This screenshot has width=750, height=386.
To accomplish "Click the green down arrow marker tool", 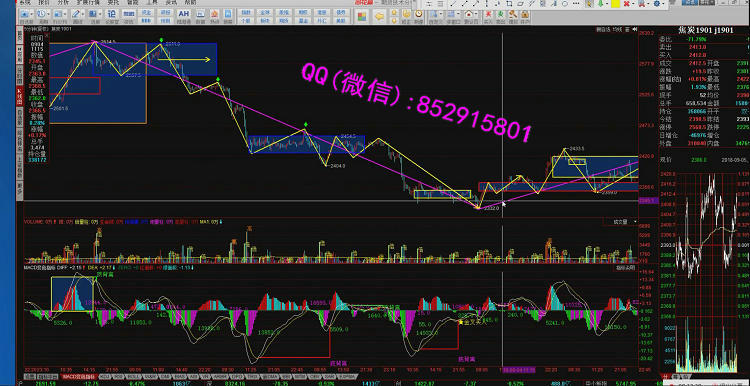I will 601,3.
